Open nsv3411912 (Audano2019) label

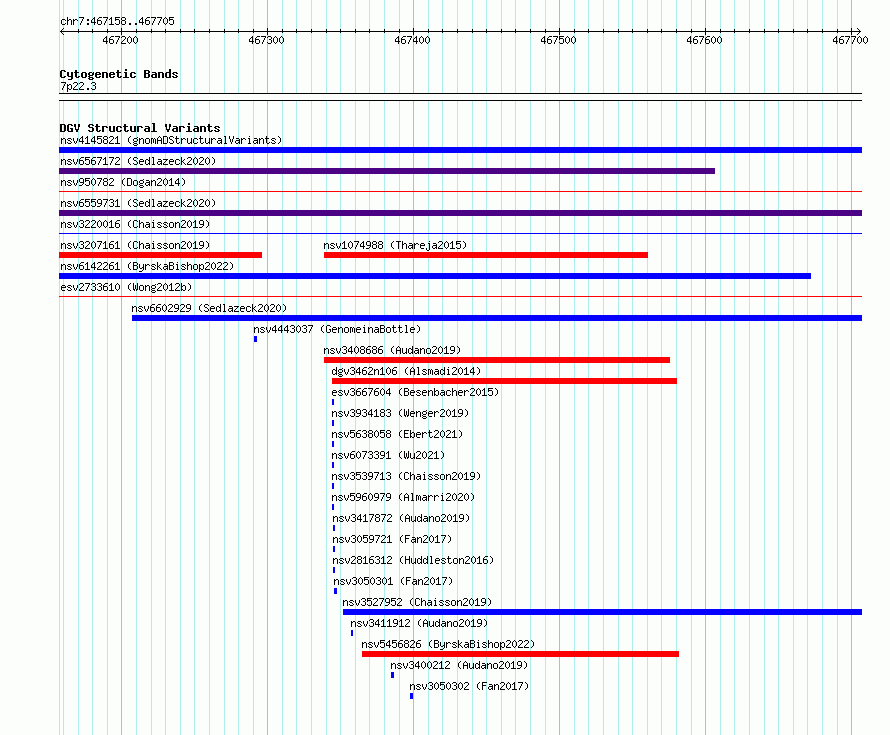pos(419,623)
